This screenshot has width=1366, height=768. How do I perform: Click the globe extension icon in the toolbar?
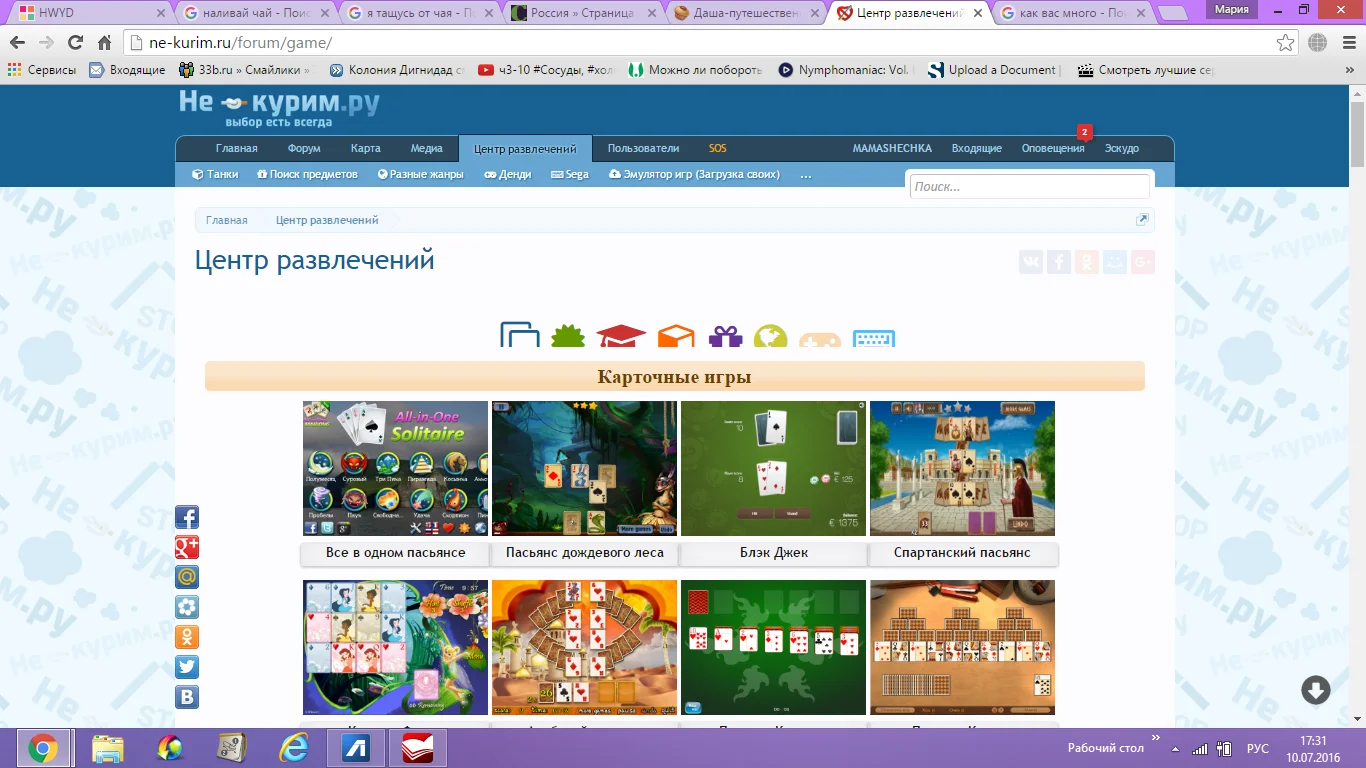1317,43
